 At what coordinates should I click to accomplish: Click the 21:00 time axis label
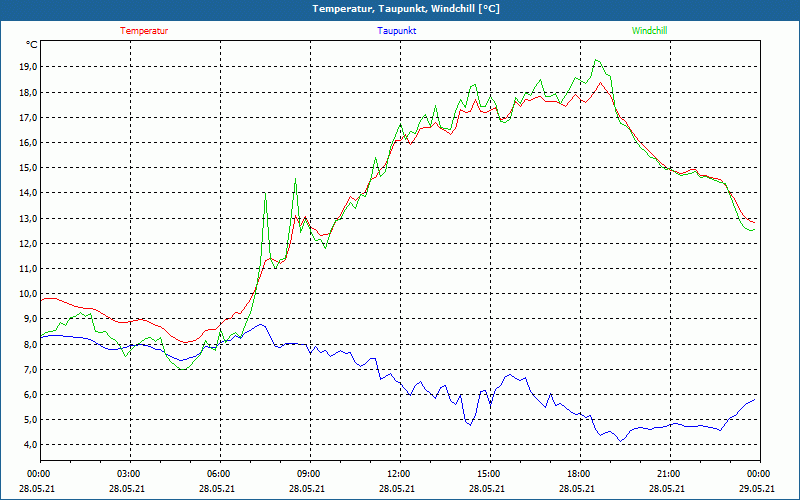point(670,474)
